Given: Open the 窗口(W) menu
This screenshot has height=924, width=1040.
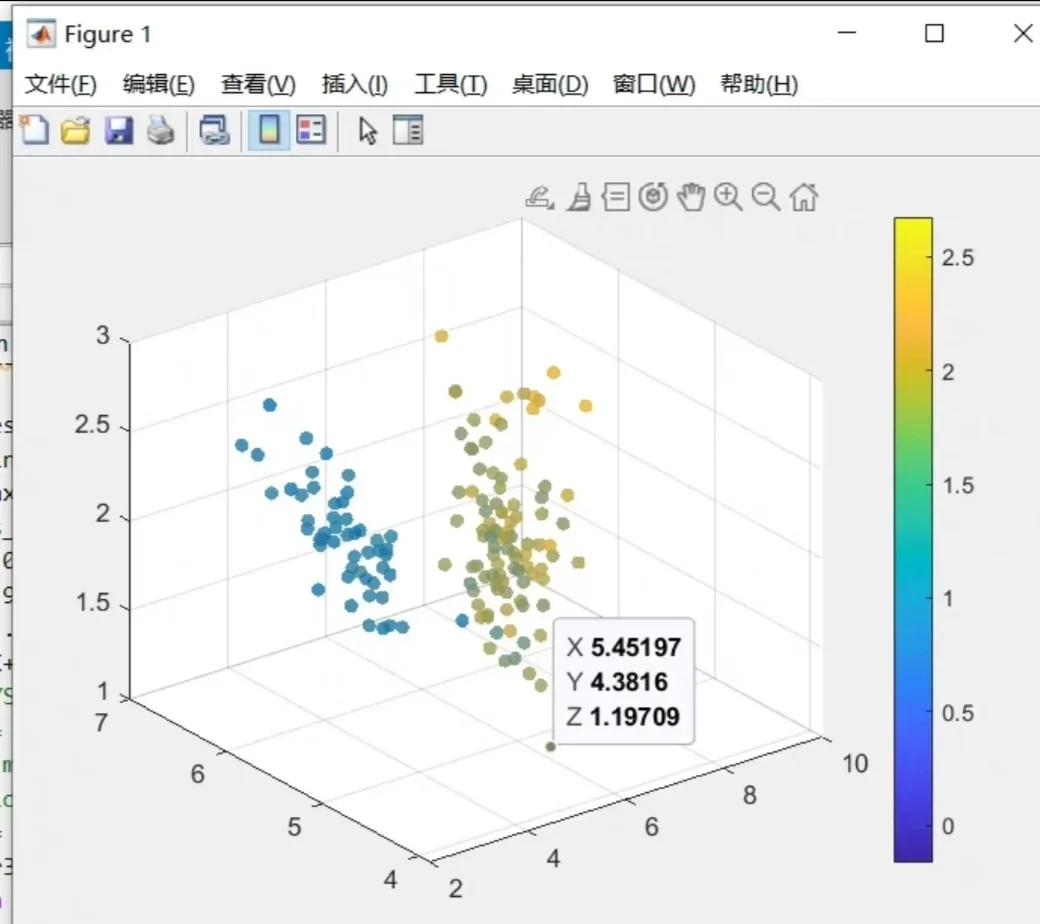Looking at the screenshot, I should click(x=654, y=84).
